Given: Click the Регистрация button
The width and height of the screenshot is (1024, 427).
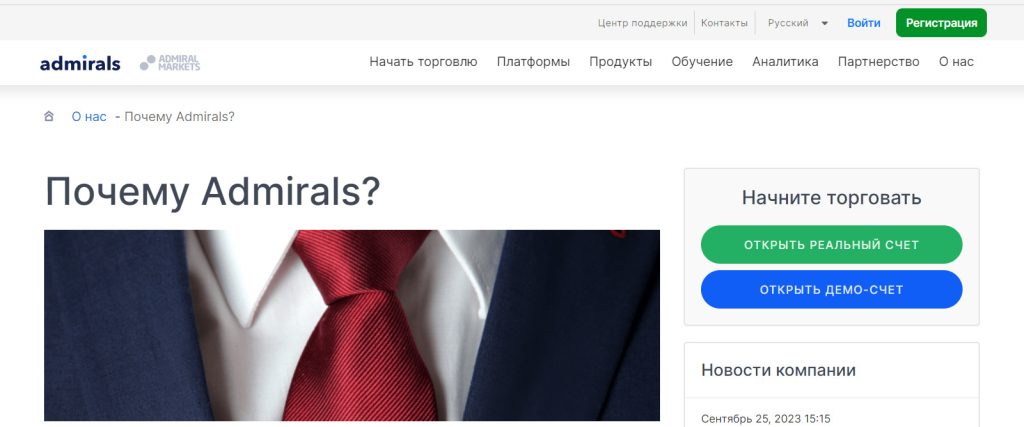Looking at the screenshot, I should click(x=941, y=23).
